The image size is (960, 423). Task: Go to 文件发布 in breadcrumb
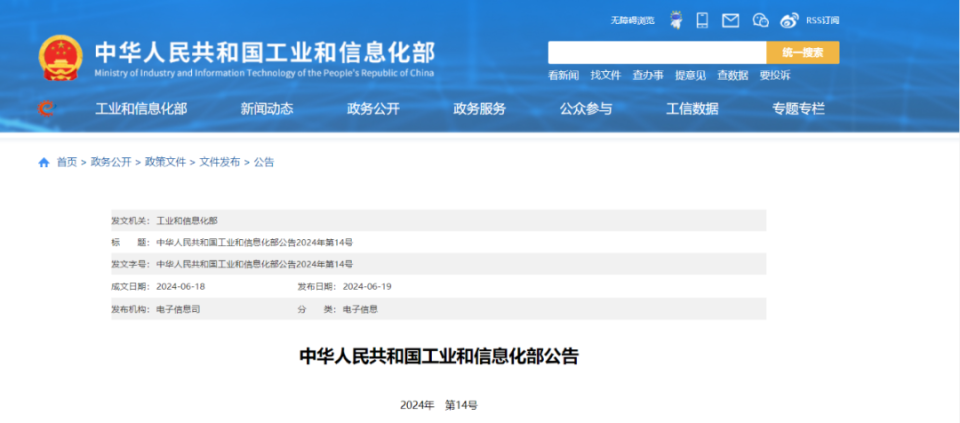click(220, 162)
